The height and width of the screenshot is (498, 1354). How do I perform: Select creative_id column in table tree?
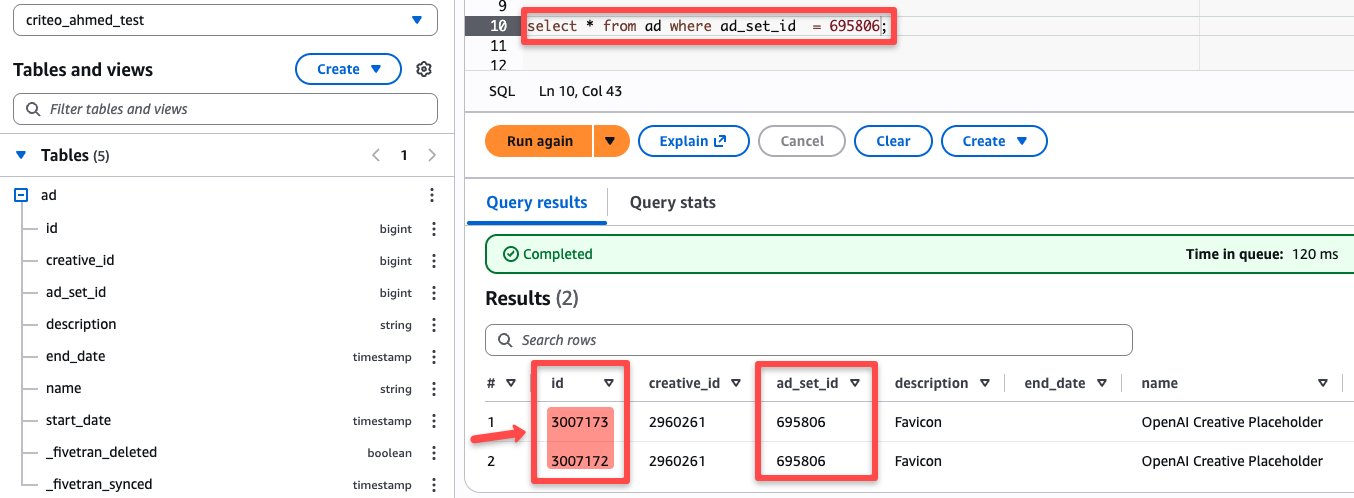point(80,260)
